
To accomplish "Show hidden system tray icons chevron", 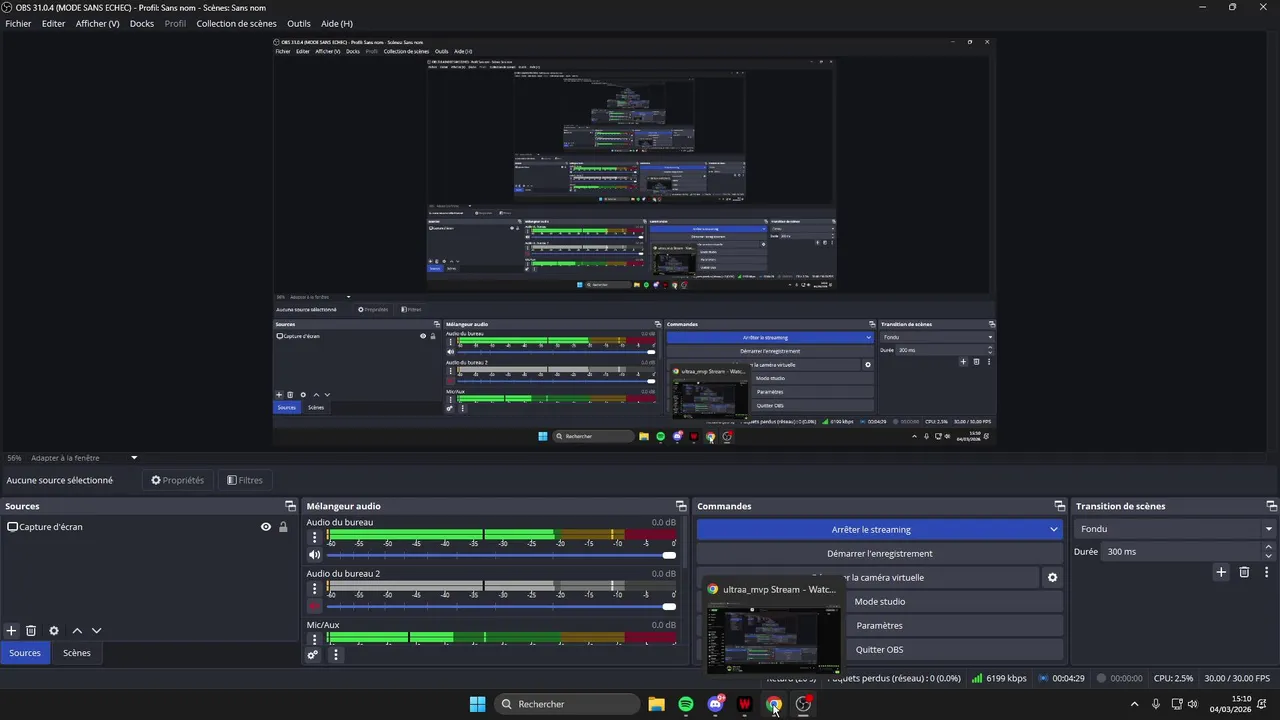I will click(1134, 704).
